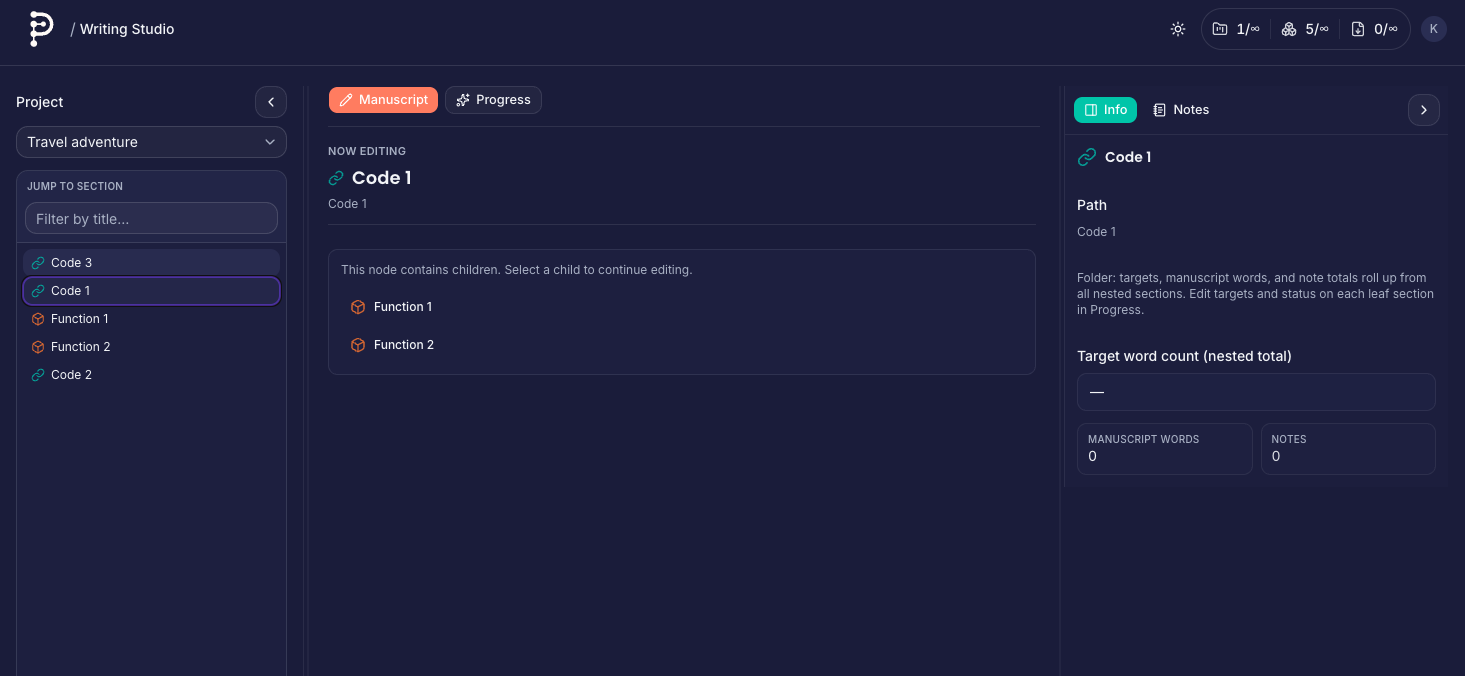
Task: Collapse the right Info panel chevron
Action: coord(1423,110)
